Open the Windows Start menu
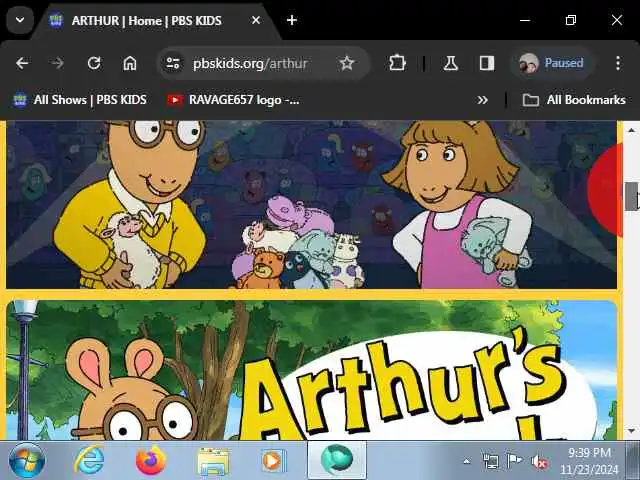This screenshot has width=640, height=480. coord(27,460)
